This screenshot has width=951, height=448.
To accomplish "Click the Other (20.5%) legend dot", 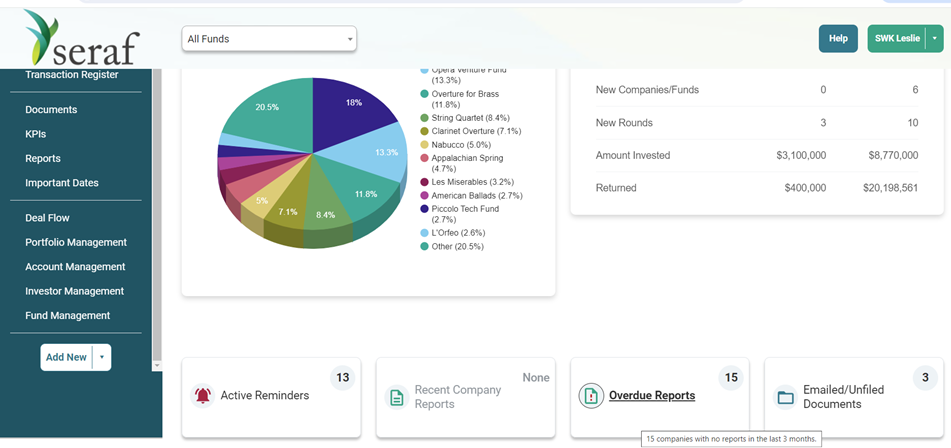I will click(x=425, y=246).
